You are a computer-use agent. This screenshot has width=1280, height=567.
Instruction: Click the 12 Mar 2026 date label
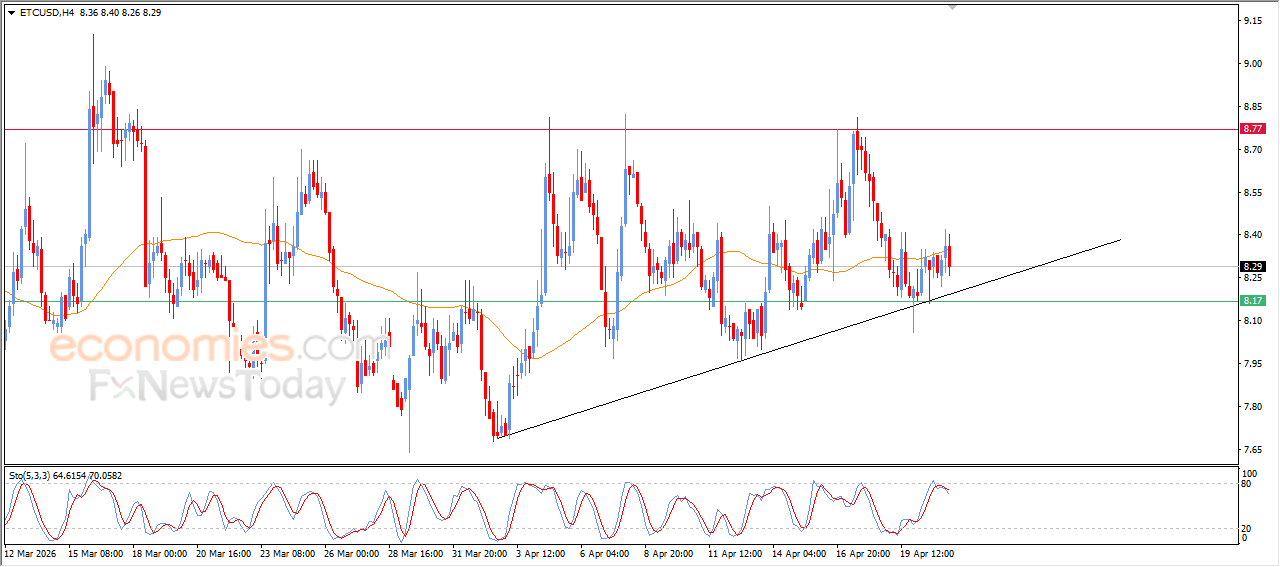point(32,552)
